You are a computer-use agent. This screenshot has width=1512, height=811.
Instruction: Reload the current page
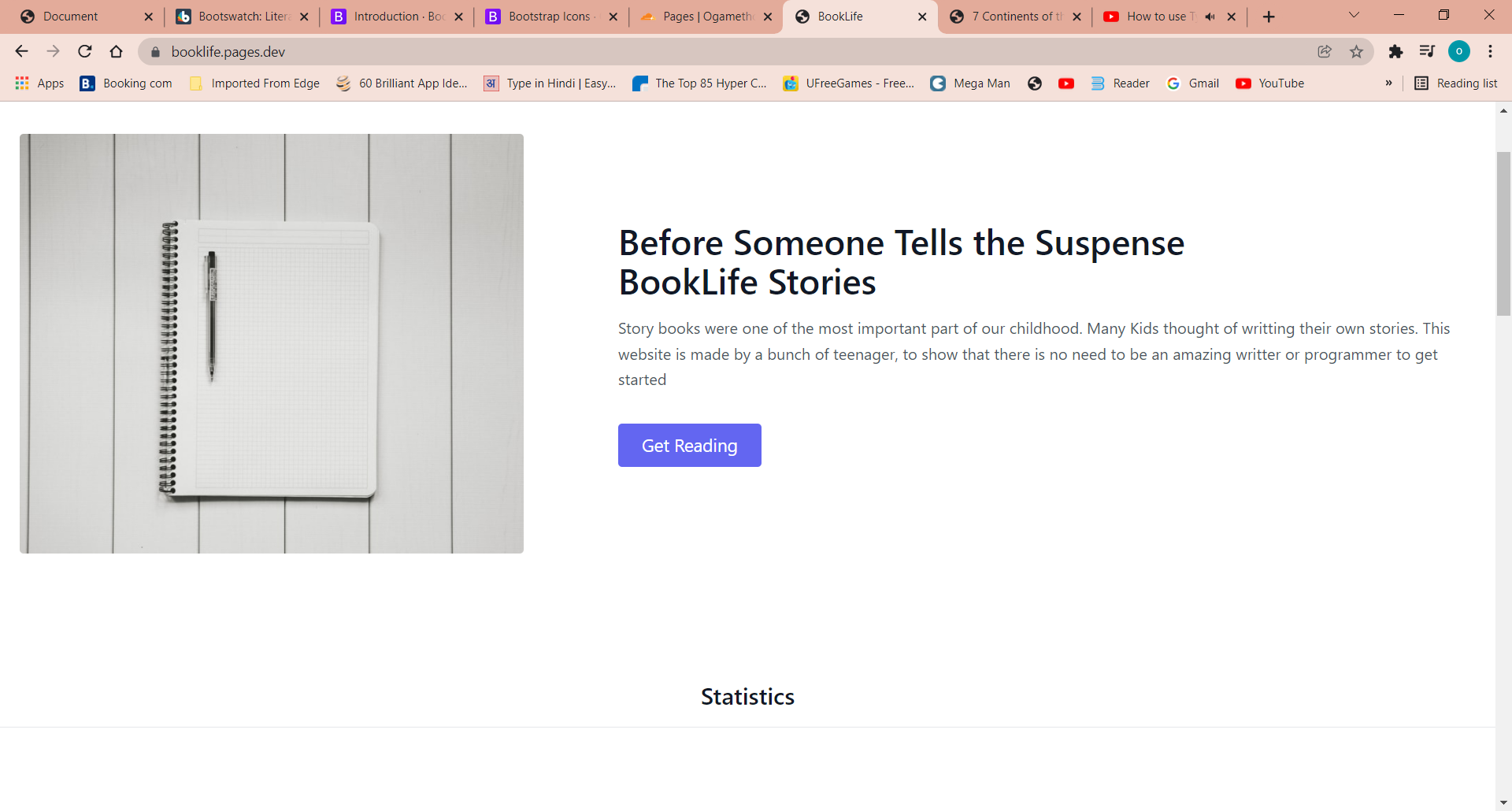coord(84,51)
